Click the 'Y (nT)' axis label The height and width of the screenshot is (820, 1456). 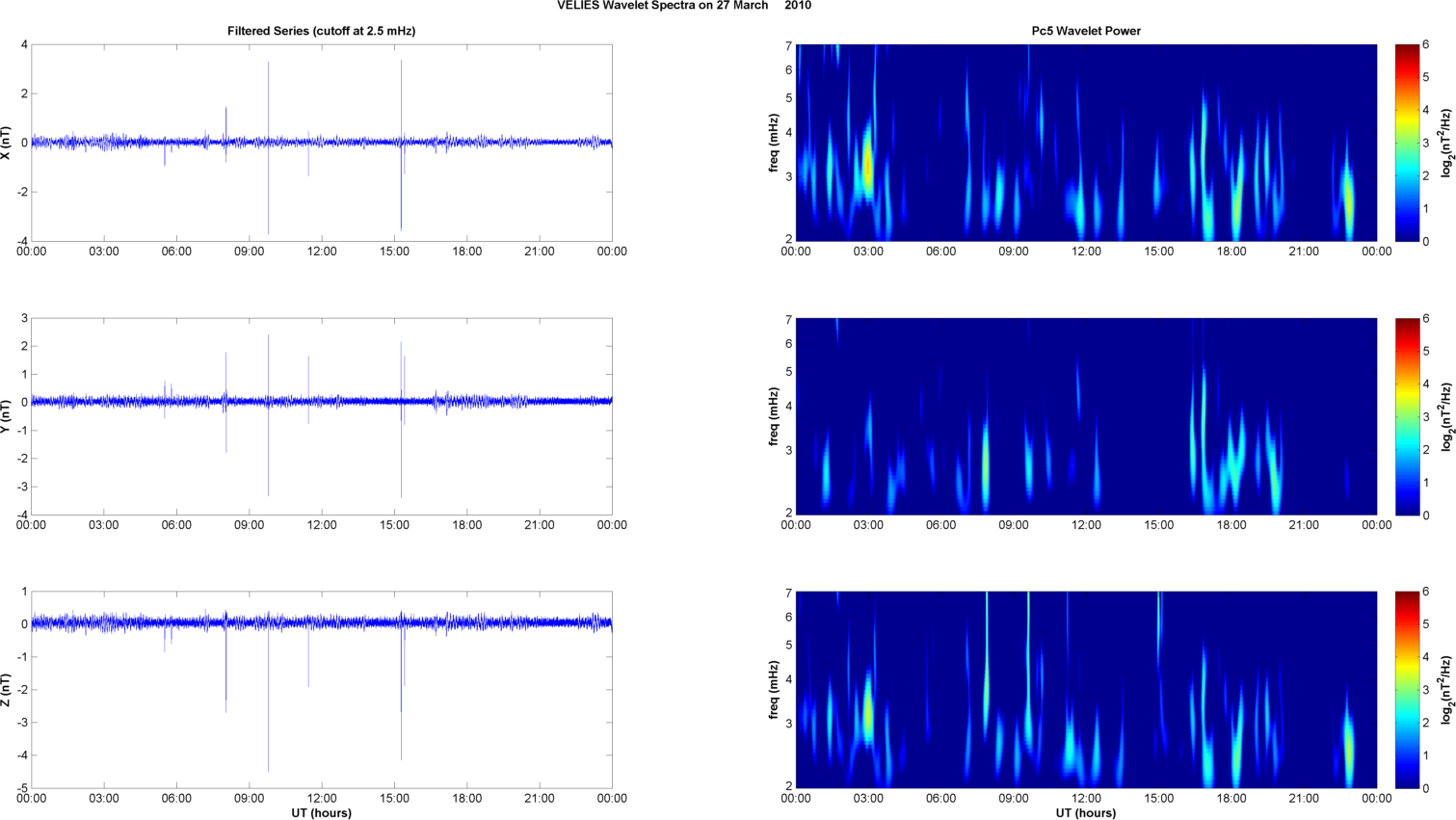pos(7,416)
